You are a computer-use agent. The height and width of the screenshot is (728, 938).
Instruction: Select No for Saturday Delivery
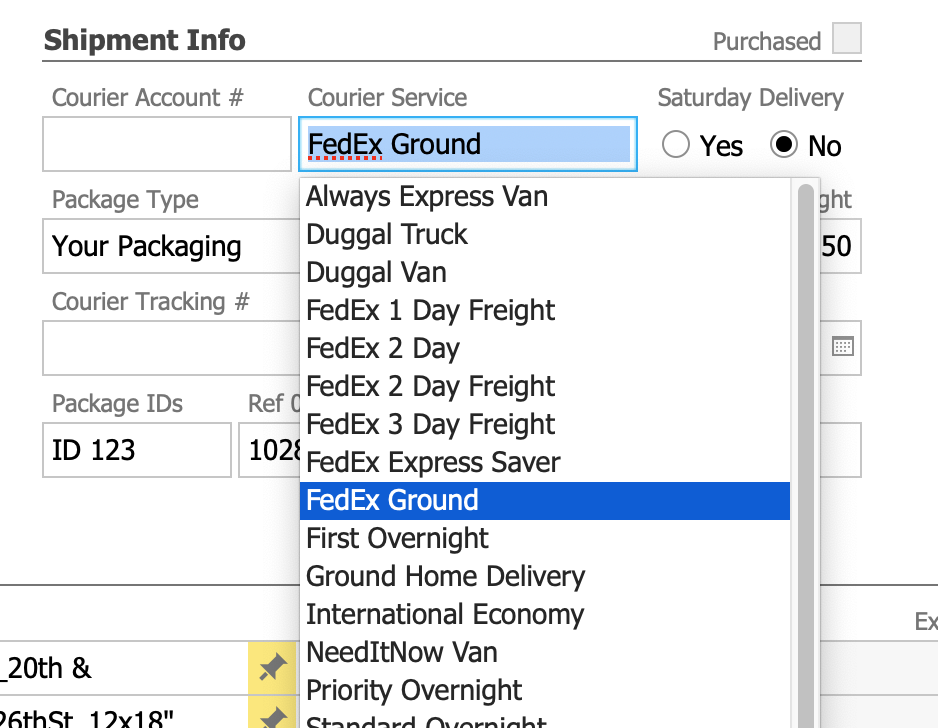pyautogui.click(x=784, y=145)
